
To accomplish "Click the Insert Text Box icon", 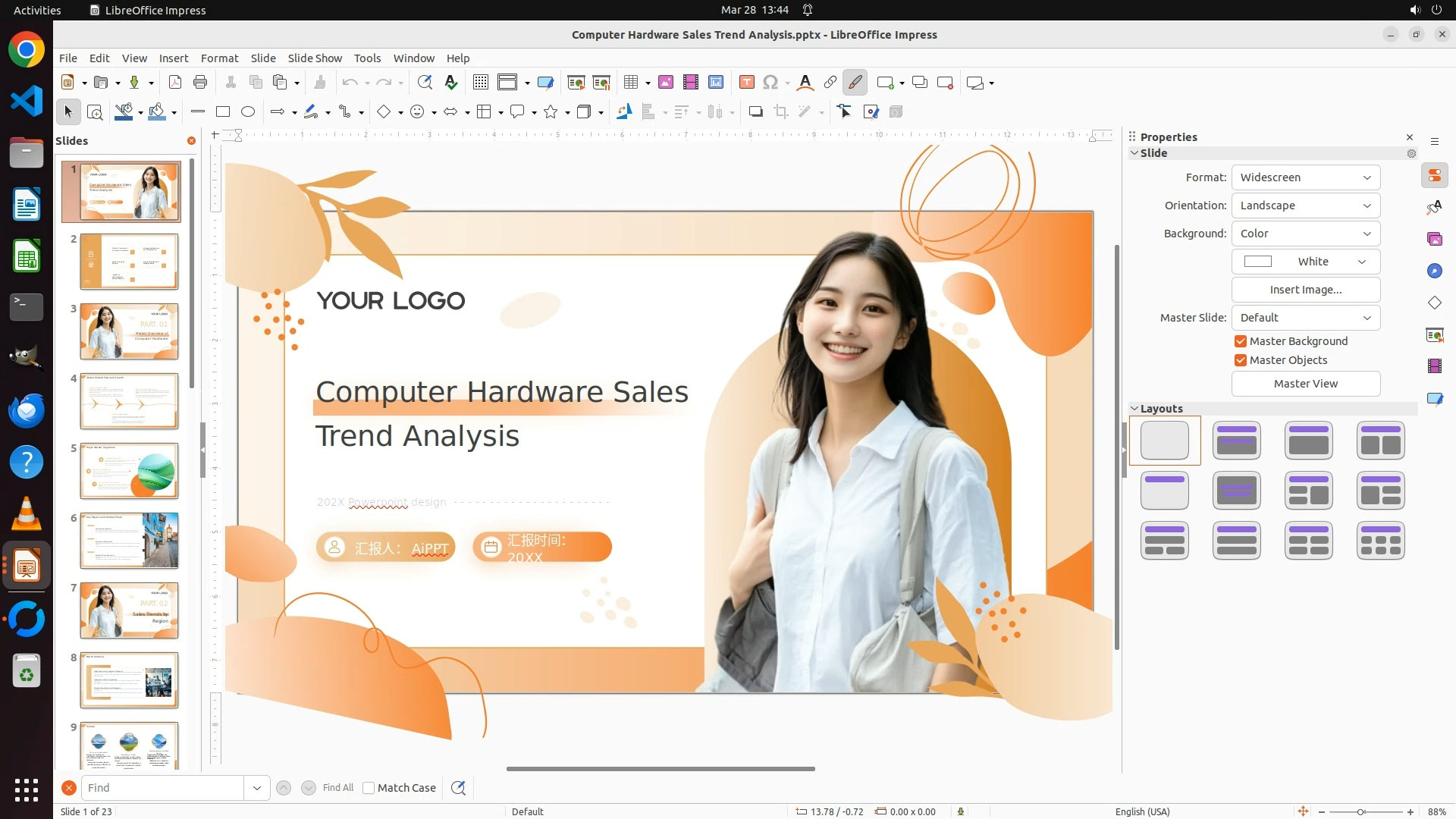I will [746, 83].
